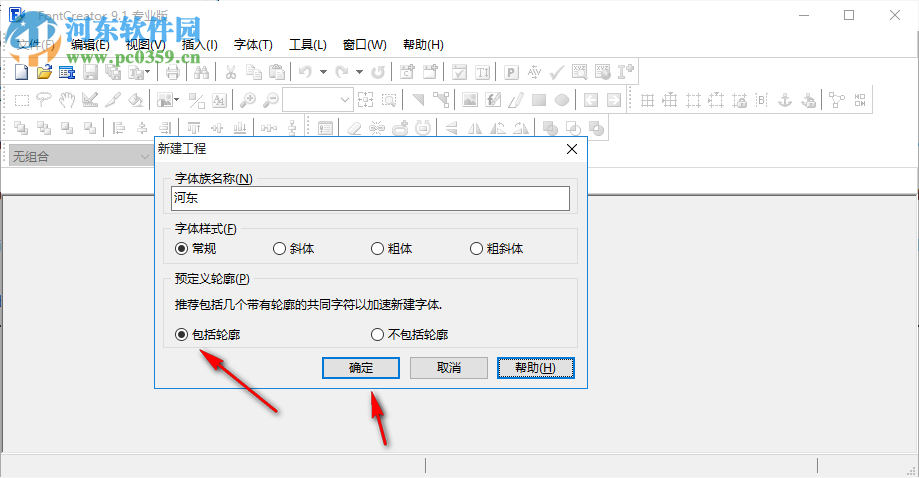
Task: Select 常规 font style radio
Action: [x=195, y=248]
